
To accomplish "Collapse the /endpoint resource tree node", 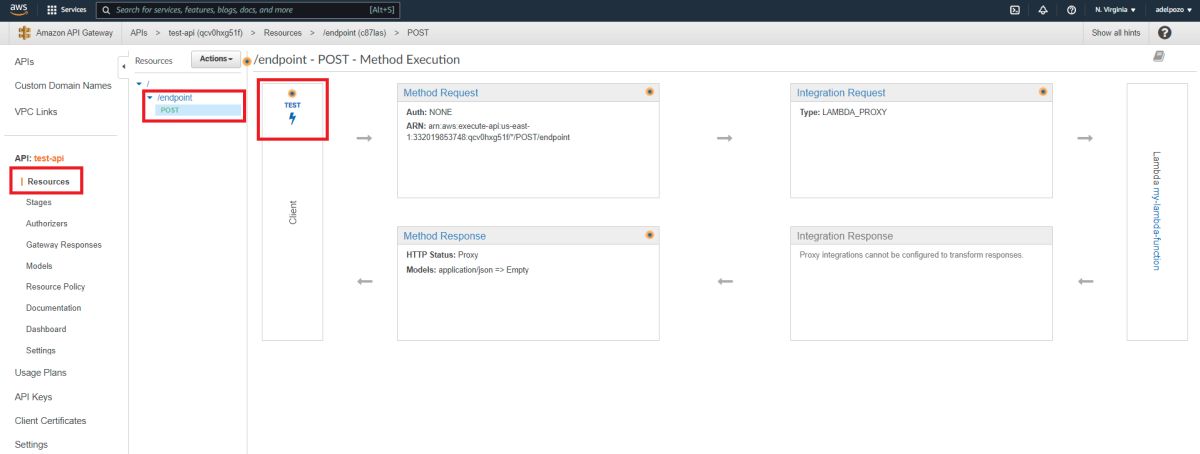I will [x=150, y=97].
